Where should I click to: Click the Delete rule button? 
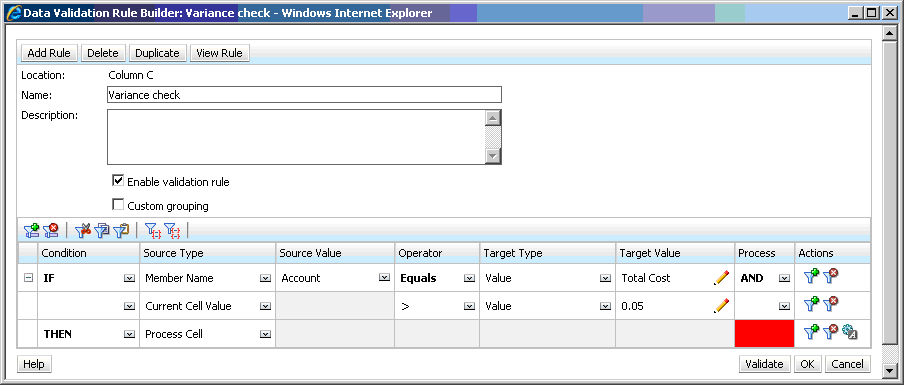coord(103,53)
